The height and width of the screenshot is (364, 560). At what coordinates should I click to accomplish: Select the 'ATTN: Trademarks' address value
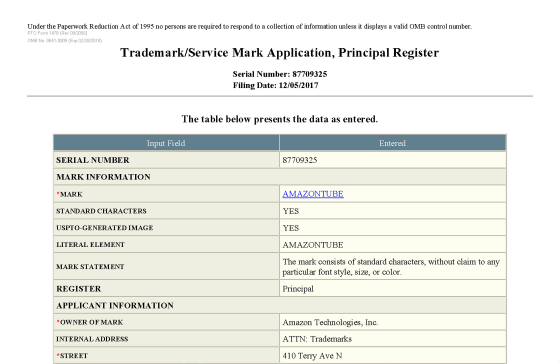[x=317, y=339]
